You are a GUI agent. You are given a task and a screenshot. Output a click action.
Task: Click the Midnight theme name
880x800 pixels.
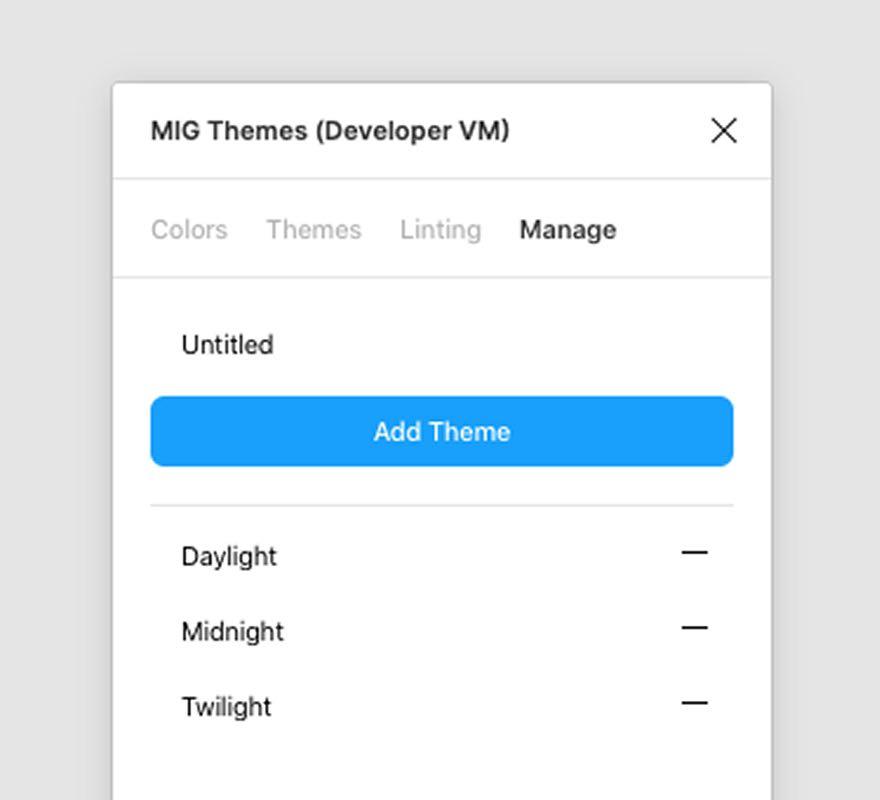pyautogui.click(x=232, y=632)
